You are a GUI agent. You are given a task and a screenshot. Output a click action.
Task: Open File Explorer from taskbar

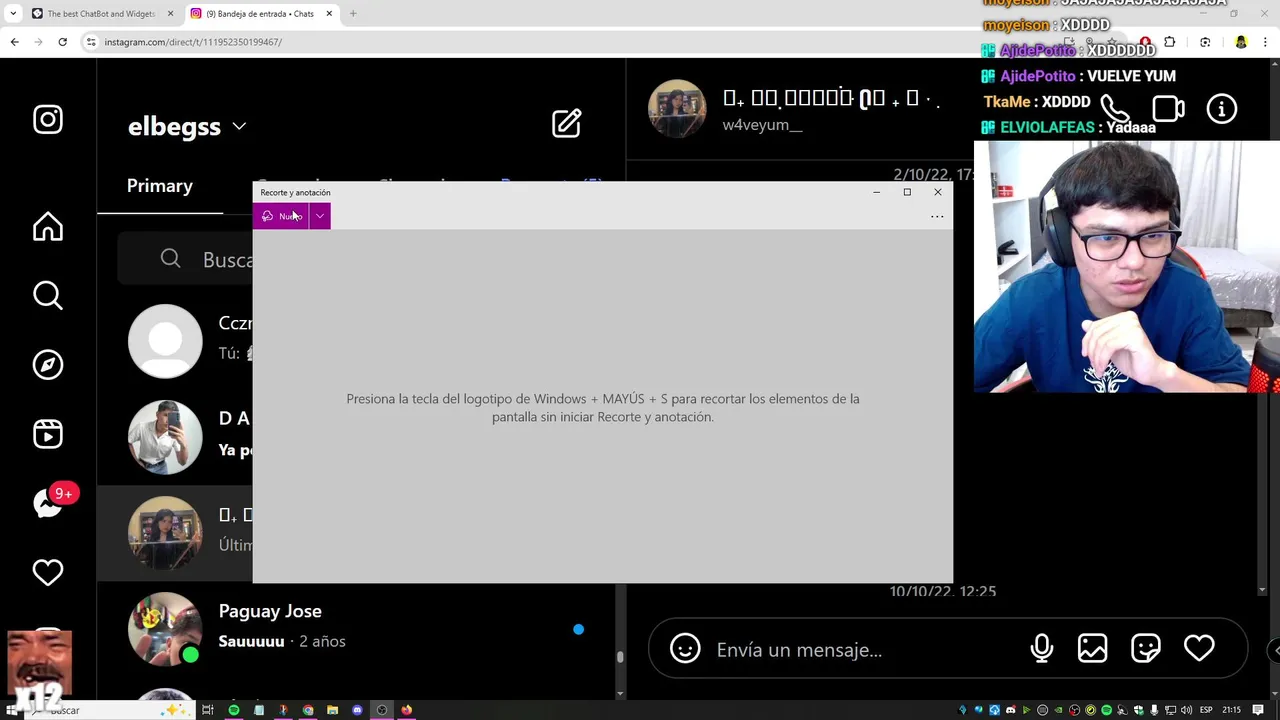point(333,710)
